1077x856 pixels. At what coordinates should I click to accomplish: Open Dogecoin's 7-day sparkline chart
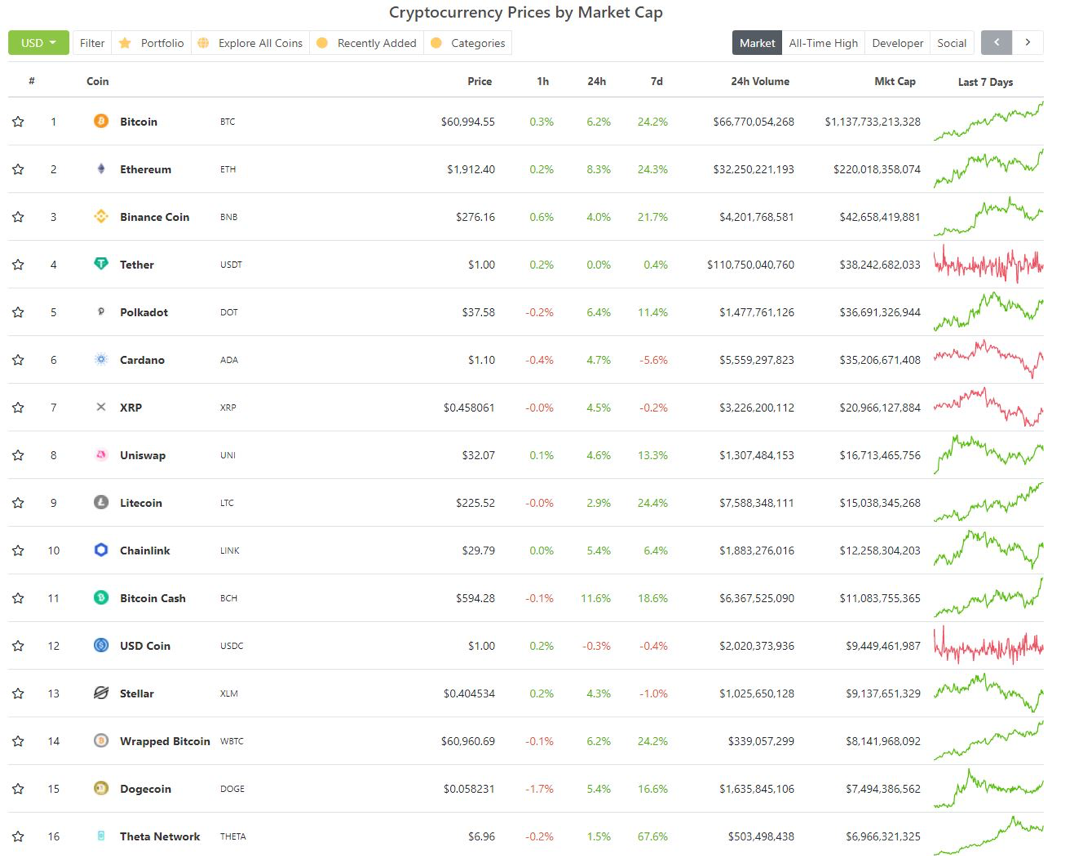pyautogui.click(x=988, y=789)
